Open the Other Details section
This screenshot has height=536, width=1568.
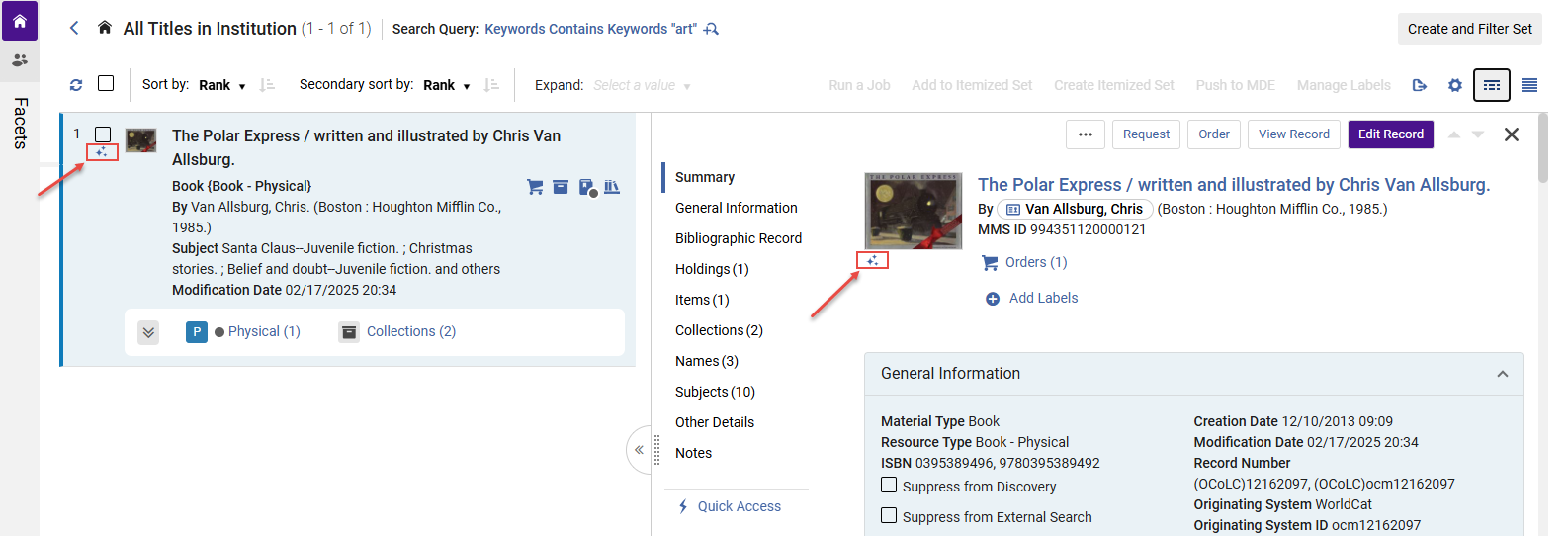click(x=715, y=422)
